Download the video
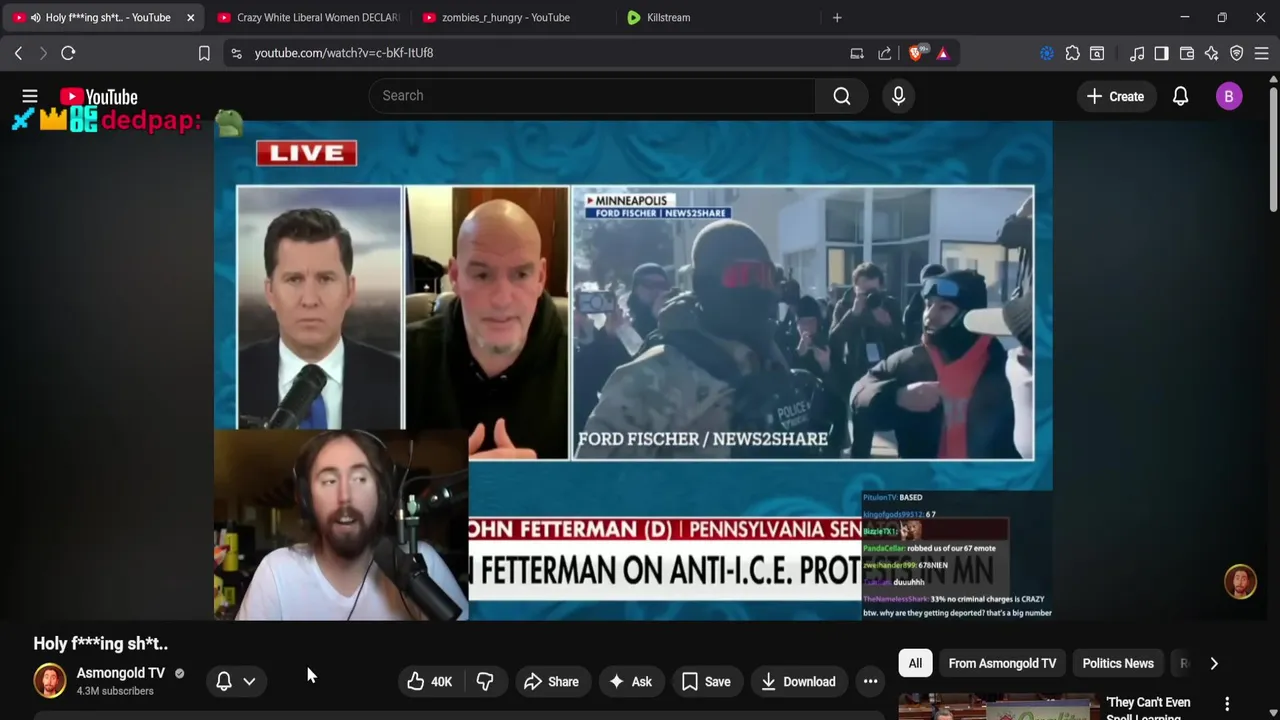Viewport: 1280px width, 720px height. click(x=798, y=682)
